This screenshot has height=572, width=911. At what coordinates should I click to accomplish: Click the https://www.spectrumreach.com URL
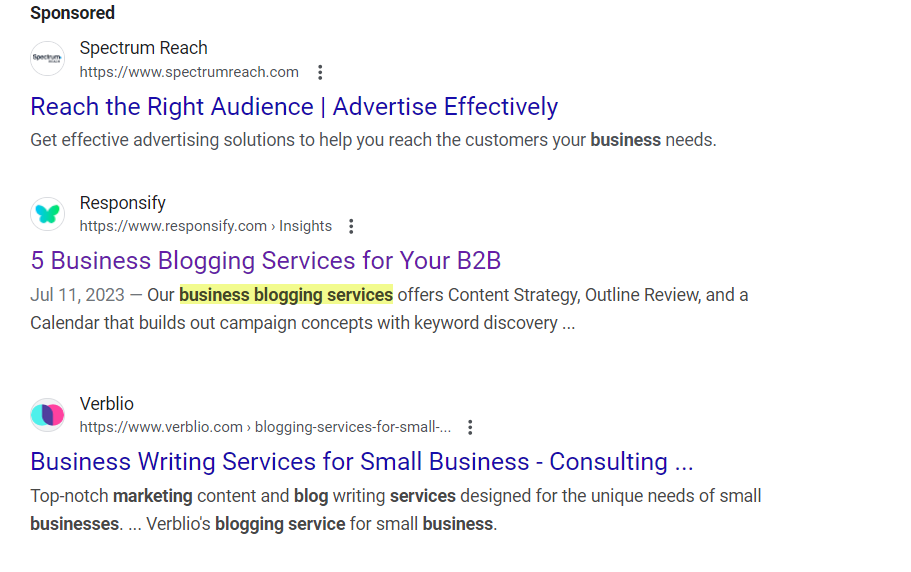coord(189,72)
